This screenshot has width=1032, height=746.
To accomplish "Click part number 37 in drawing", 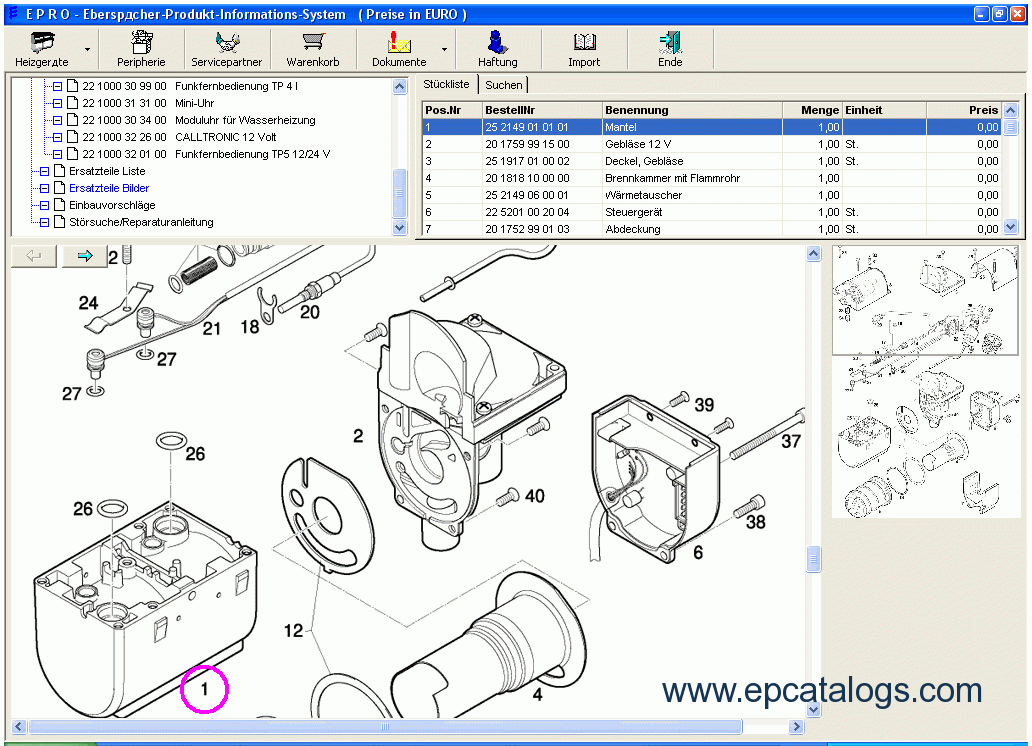I will 791,441.
